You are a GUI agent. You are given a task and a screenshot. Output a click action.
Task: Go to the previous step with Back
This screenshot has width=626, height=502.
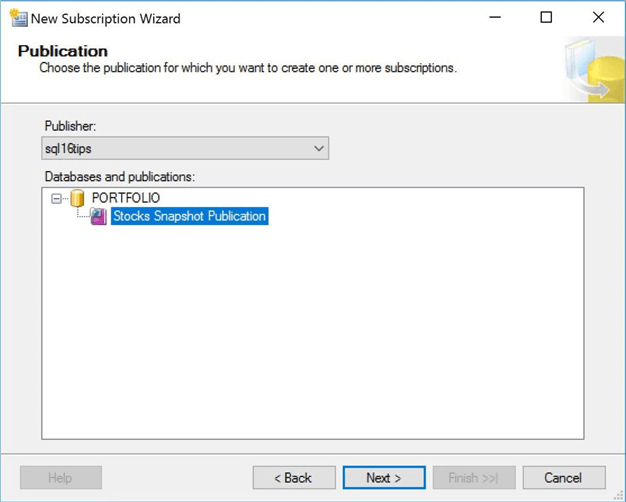click(x=293, y=478)
